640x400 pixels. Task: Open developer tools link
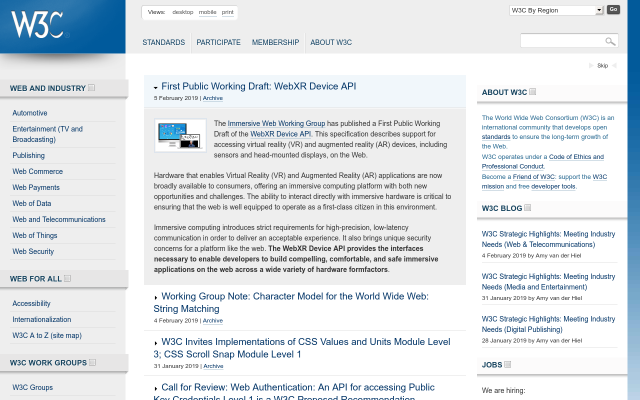click(553, 187)
